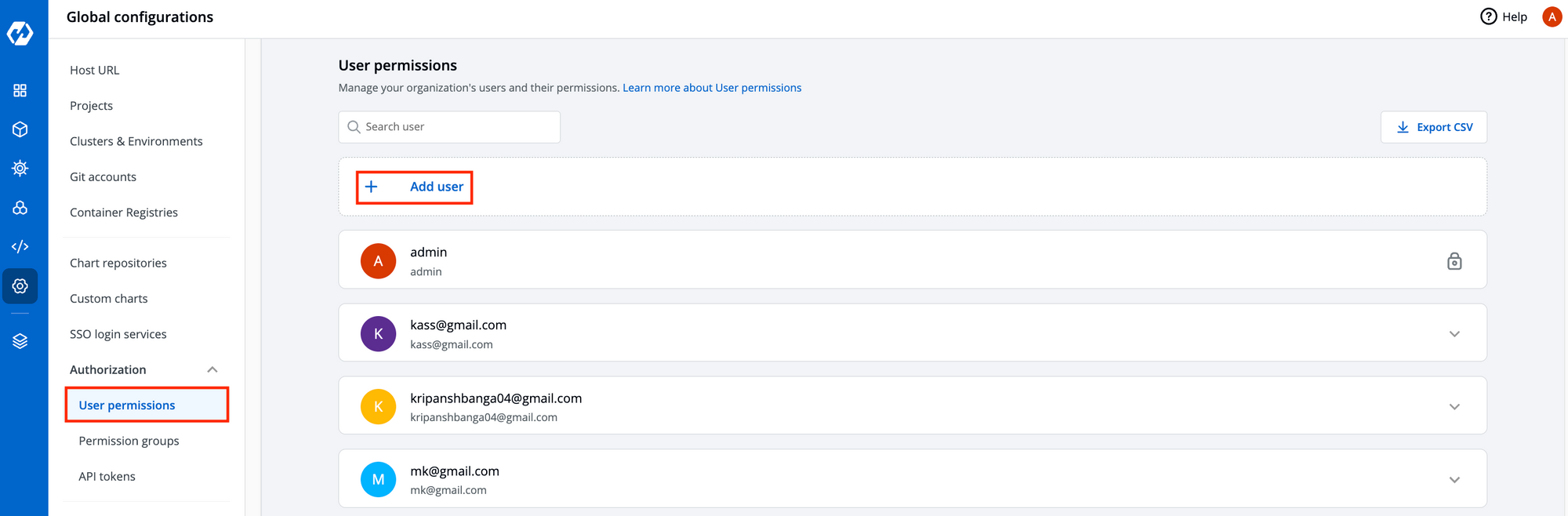Focus the Search user field
Viewport: 1568px width, 516px height.
tap(449, 127)
